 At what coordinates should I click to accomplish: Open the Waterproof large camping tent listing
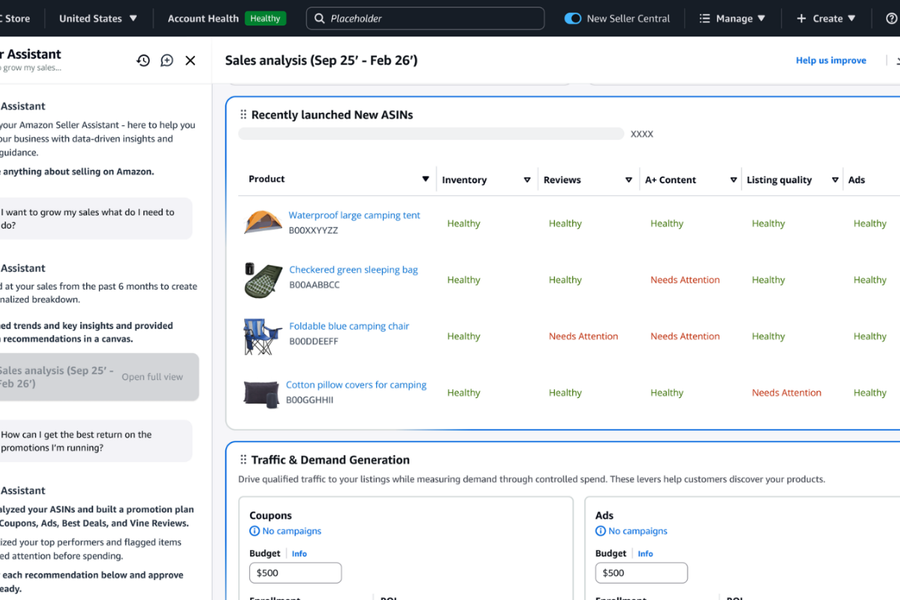click(354, 215)
